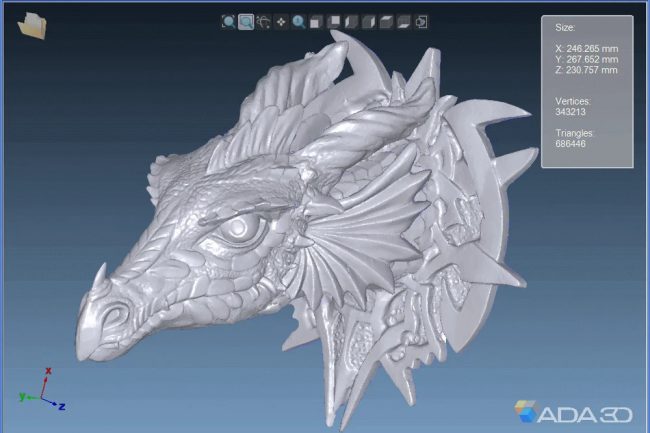Image resolution: width=650 pixels, height=433 pixels.
Task: Click the magnifier icon right of pan tool
Action: coord(298,21)
